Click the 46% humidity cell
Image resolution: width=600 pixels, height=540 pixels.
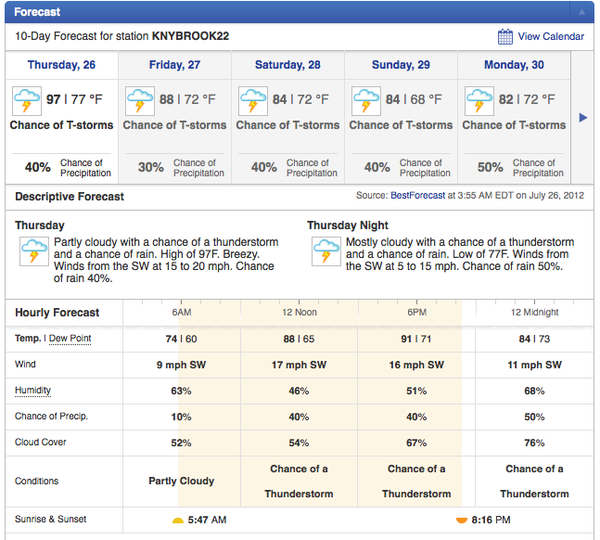299,391
